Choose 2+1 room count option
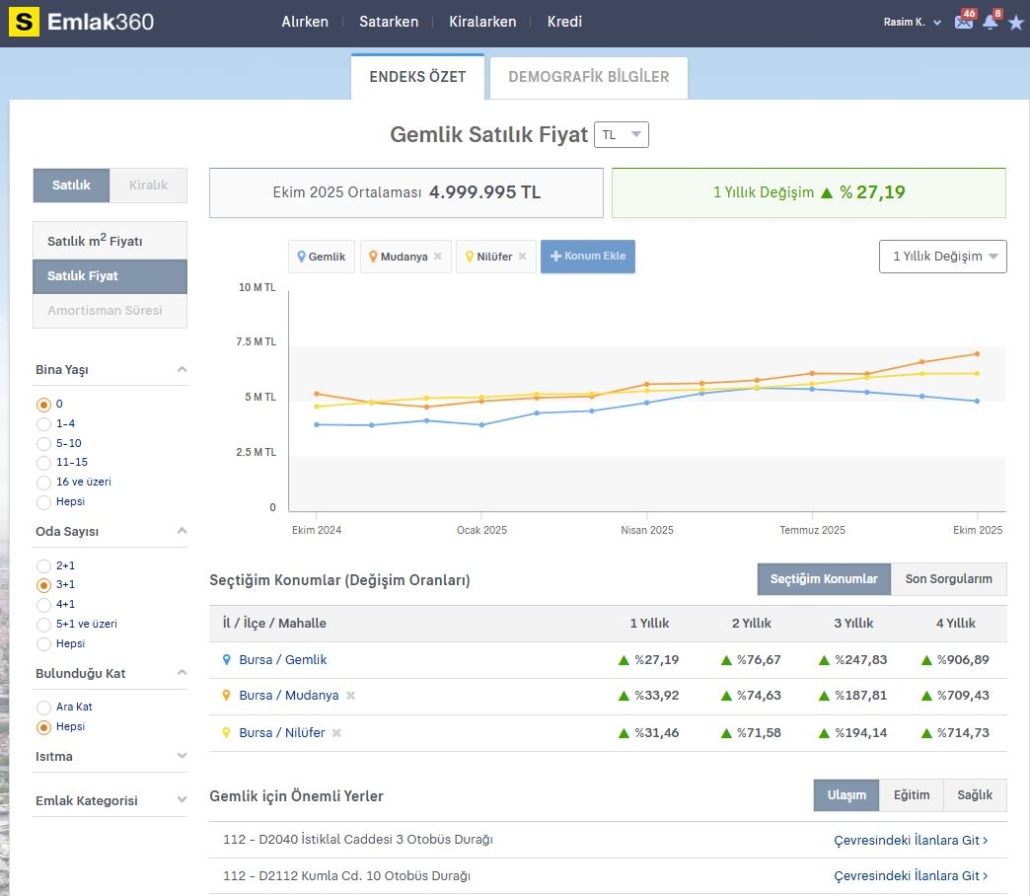The width and height of the screenshot is (1030, 896). click(x=43, y=566)
